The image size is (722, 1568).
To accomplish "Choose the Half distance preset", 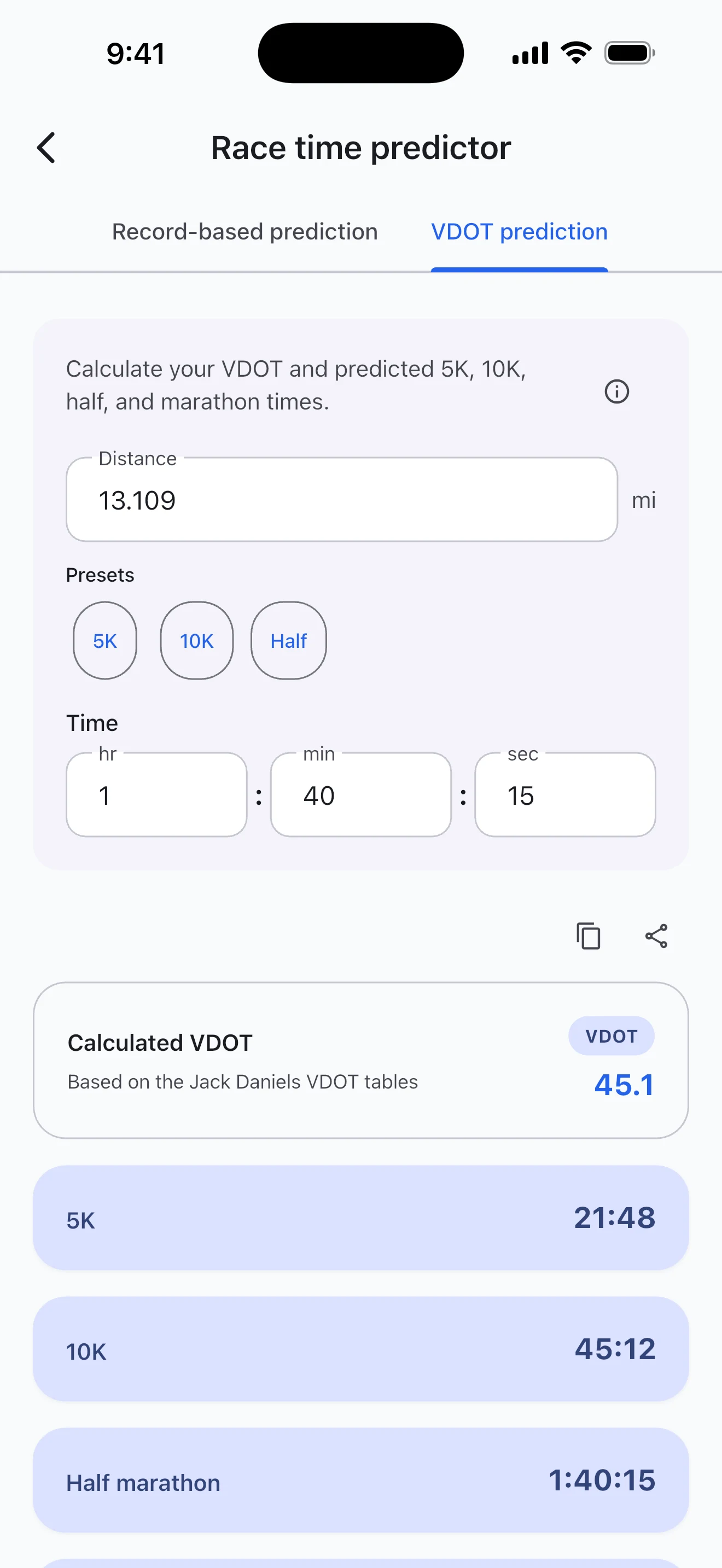I will (x=289, y=640).
